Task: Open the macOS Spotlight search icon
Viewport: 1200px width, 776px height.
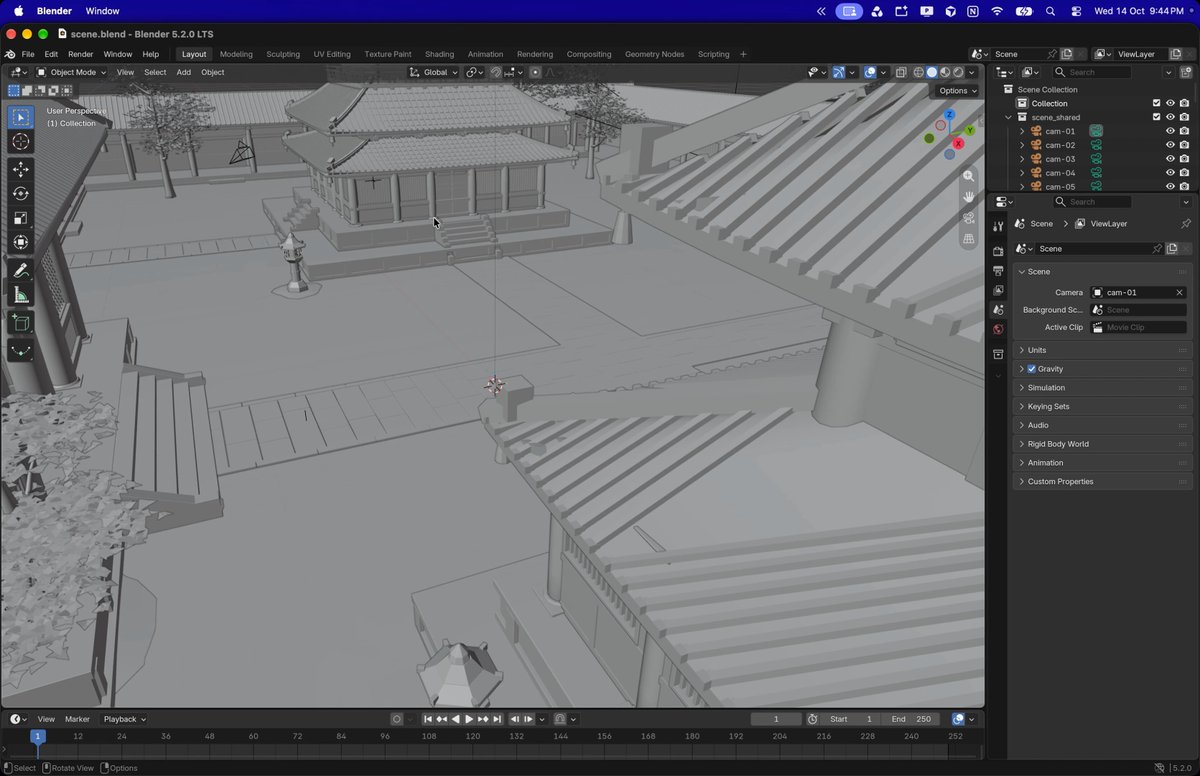Action: click(x=1050, y=11)
